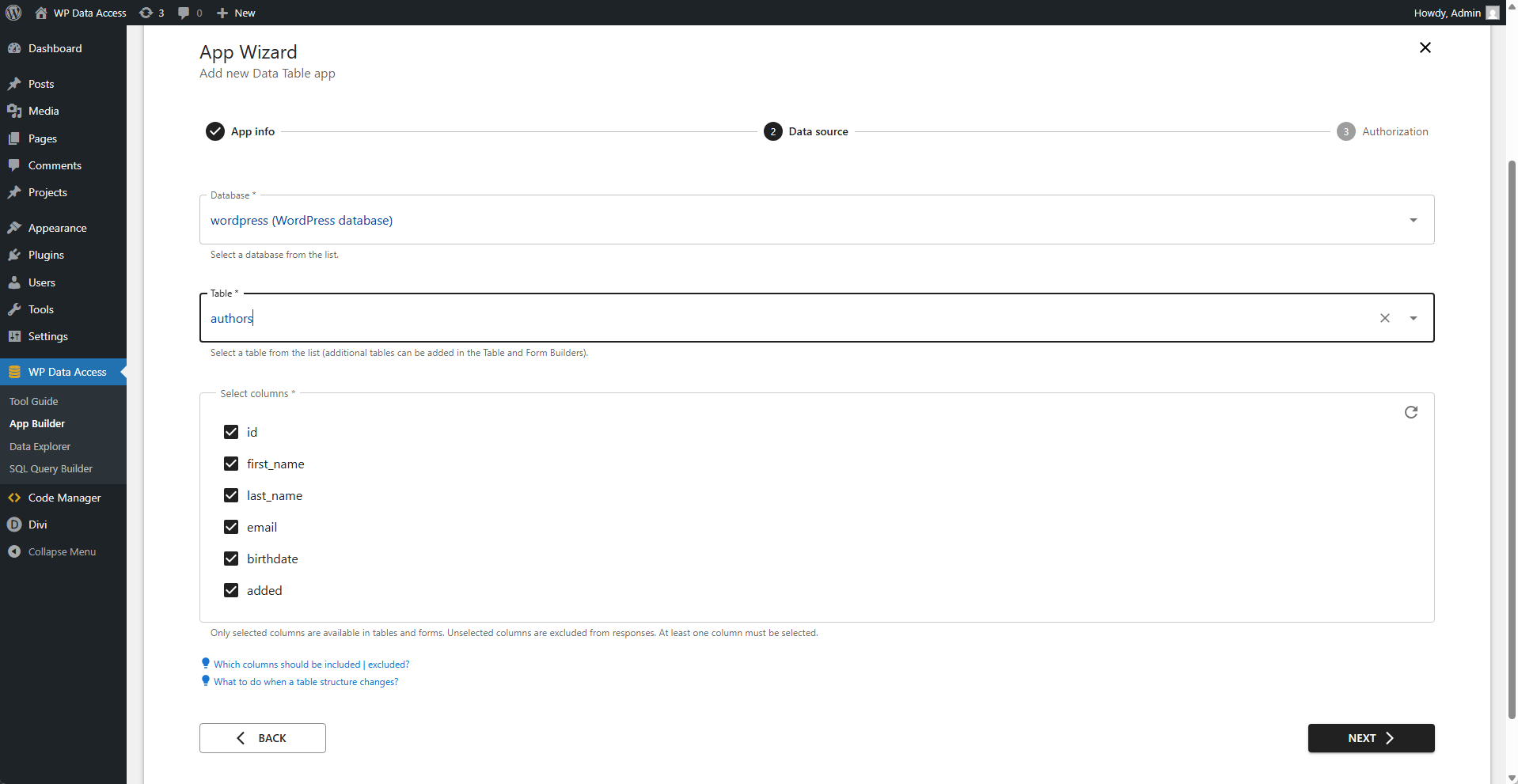Viewport: 1518px width, 784px height.
Task: Open Data Explorer from the sidebar
Action: pos(40,446)
